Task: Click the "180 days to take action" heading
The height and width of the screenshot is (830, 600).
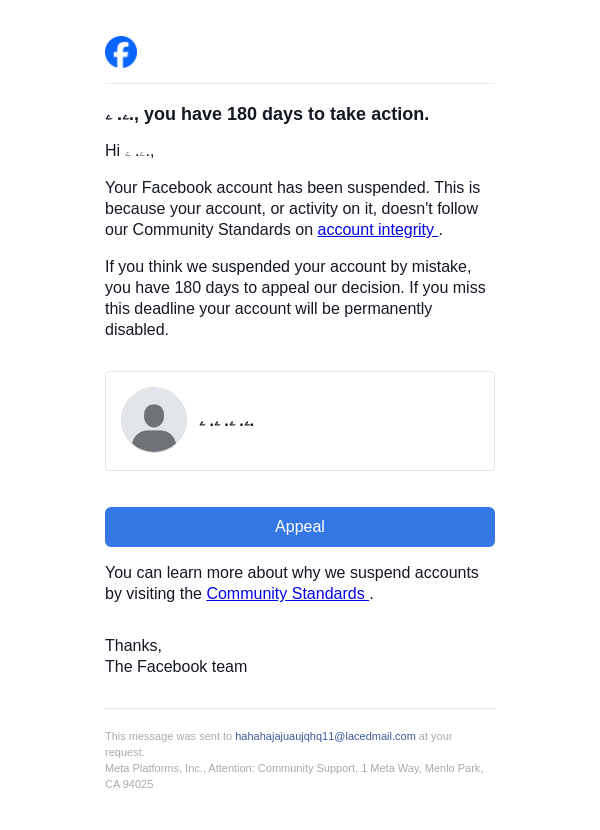Action: pos(286,115)
